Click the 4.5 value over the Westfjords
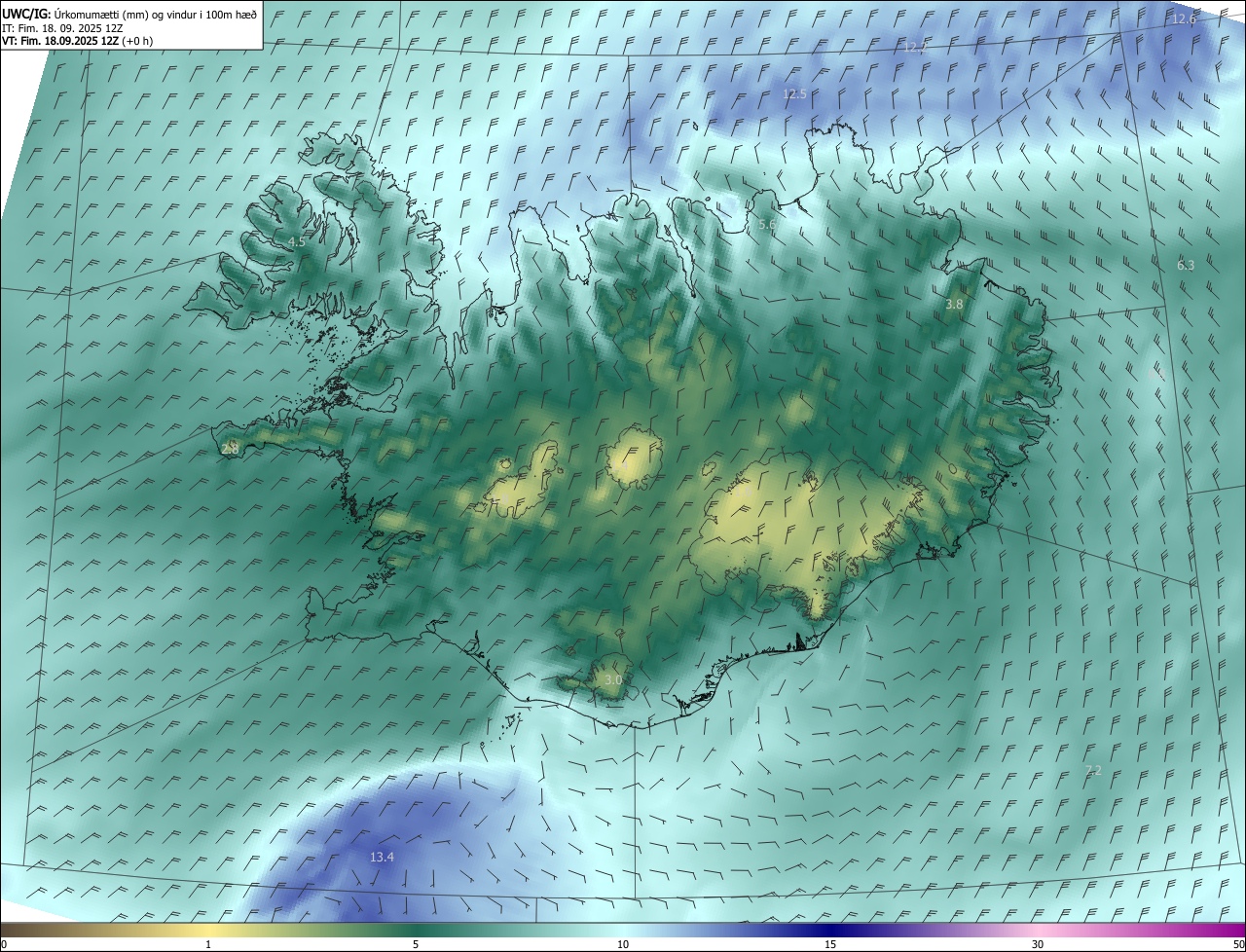The height and width of the screenshot is (952, 1246). 297,241
